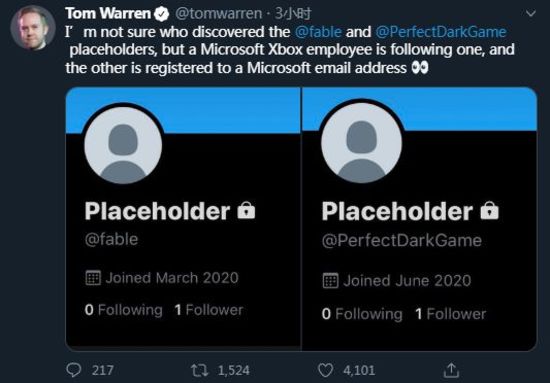
Task: Click the lock icon beside the PerfectDarkGame Placeholder
Action: click(489, 210)
